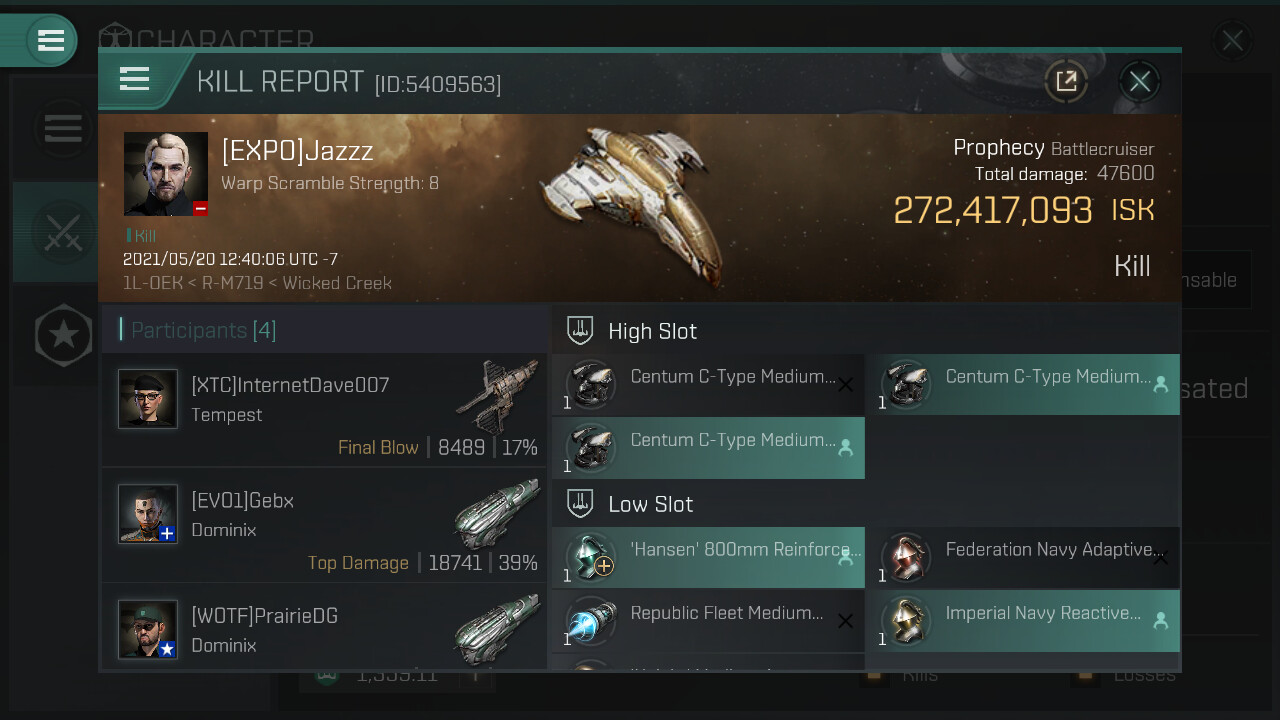
Task: Select PrairieDG participant portrait
Action: pos(148,629)
